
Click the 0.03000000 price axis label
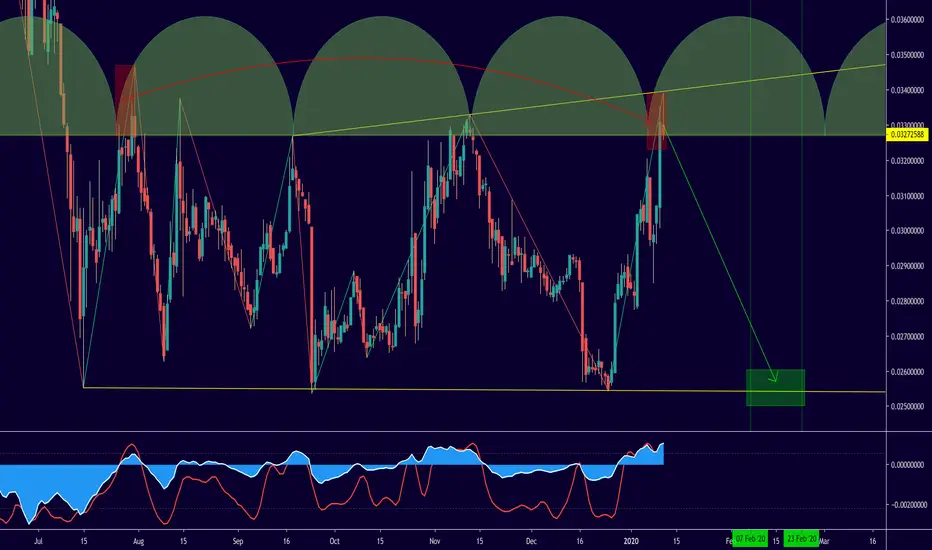907,231
